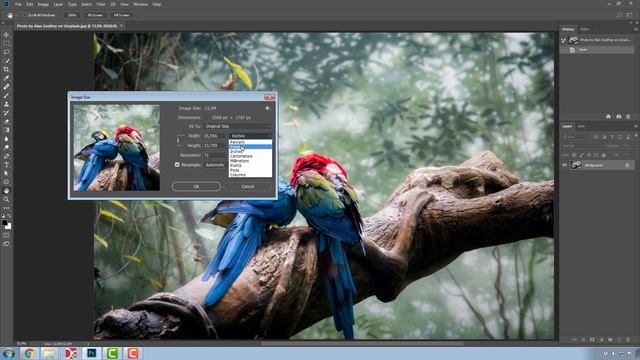The image size is (640, 360).
Task: Choose Picas from units list
Action: tap(250, 170)
